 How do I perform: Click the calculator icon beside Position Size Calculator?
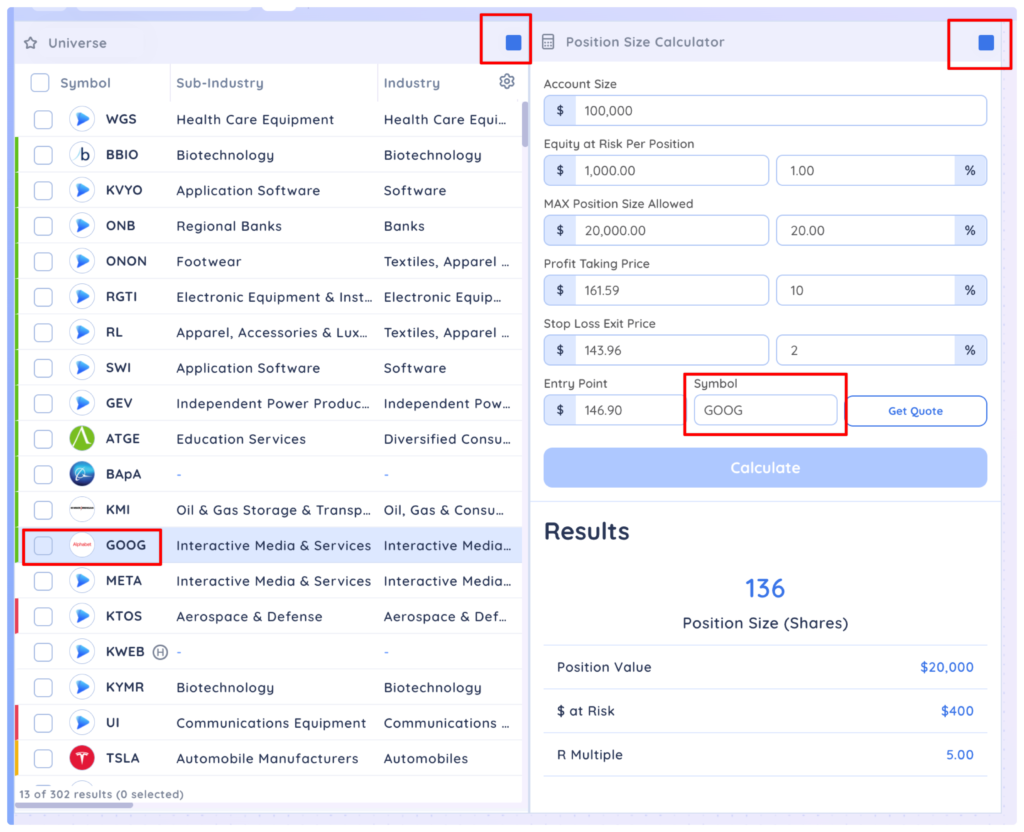click(548, 42)
